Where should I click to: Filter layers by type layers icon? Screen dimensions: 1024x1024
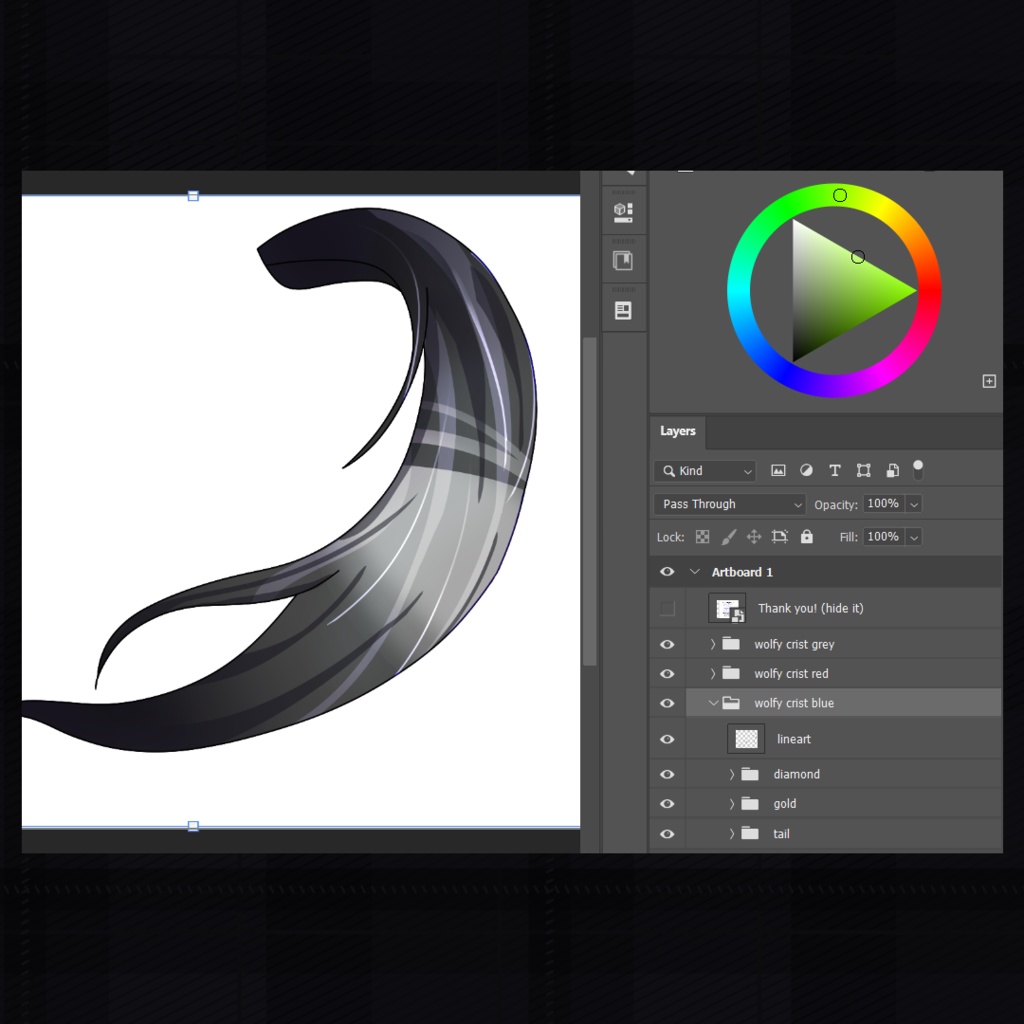click(x=835, y=470)
